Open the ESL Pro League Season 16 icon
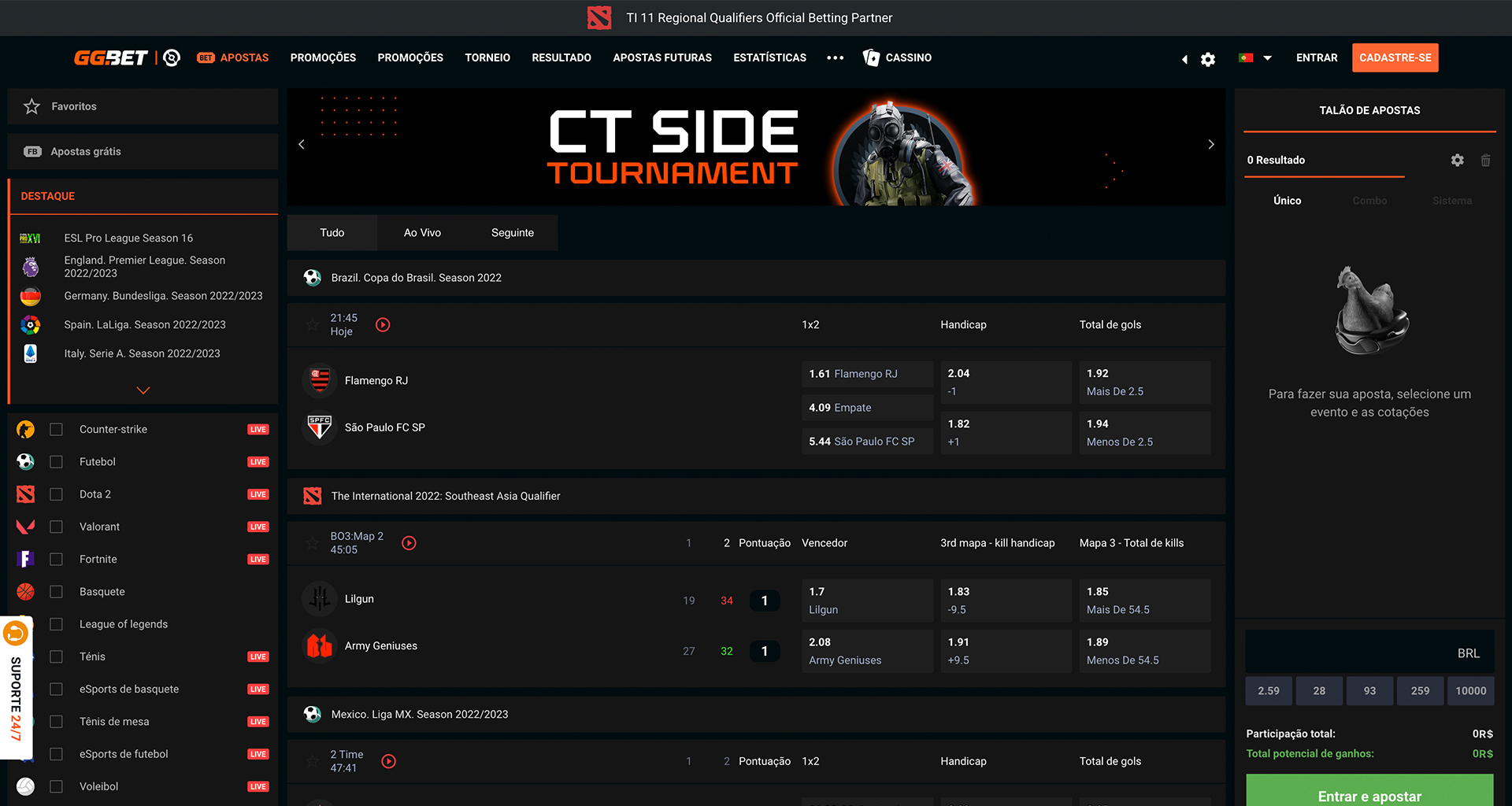Viewport: 1512px width, 806px height. (30, 238)
